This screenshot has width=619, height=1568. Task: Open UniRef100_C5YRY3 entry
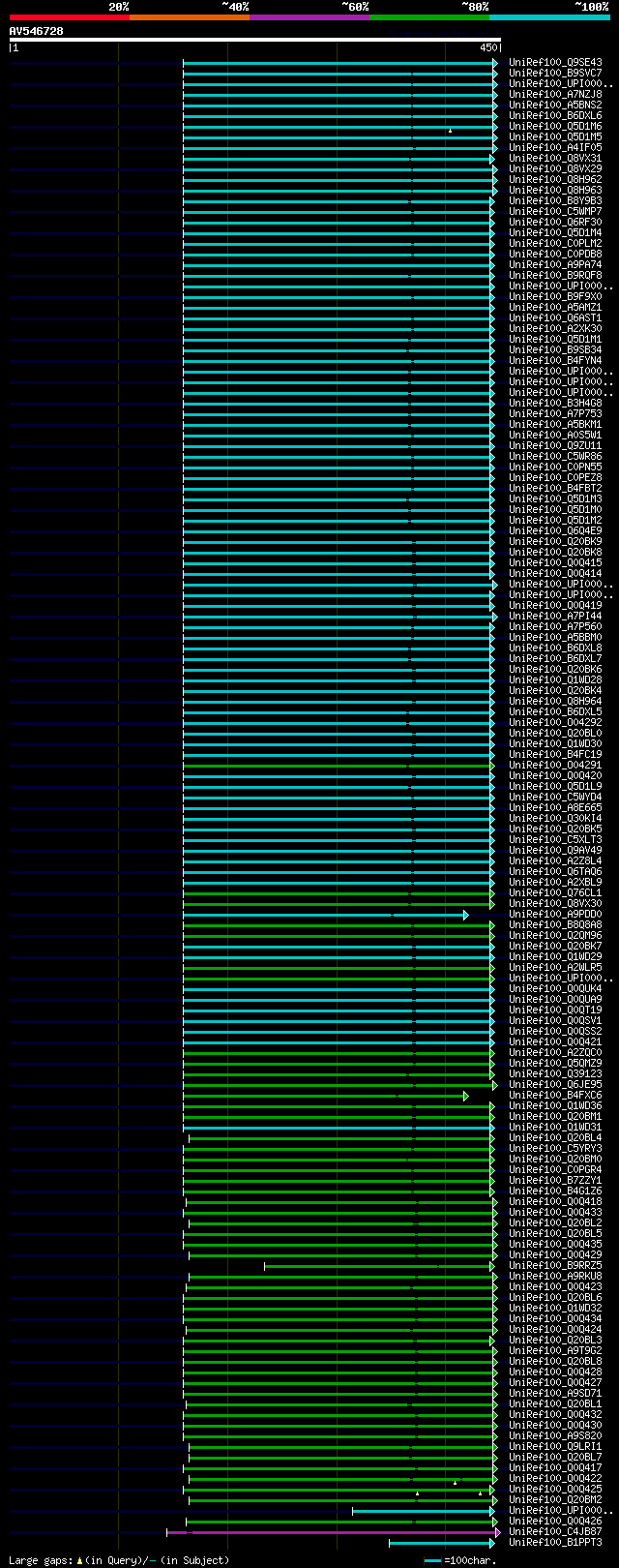point(555,1148)
